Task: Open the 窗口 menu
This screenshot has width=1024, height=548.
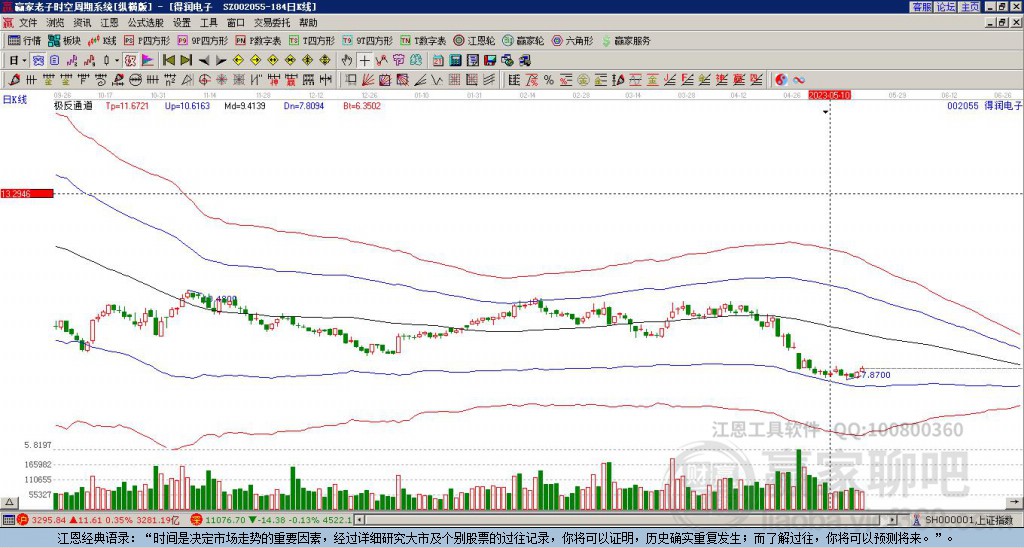Action: [x=236, y=23]
